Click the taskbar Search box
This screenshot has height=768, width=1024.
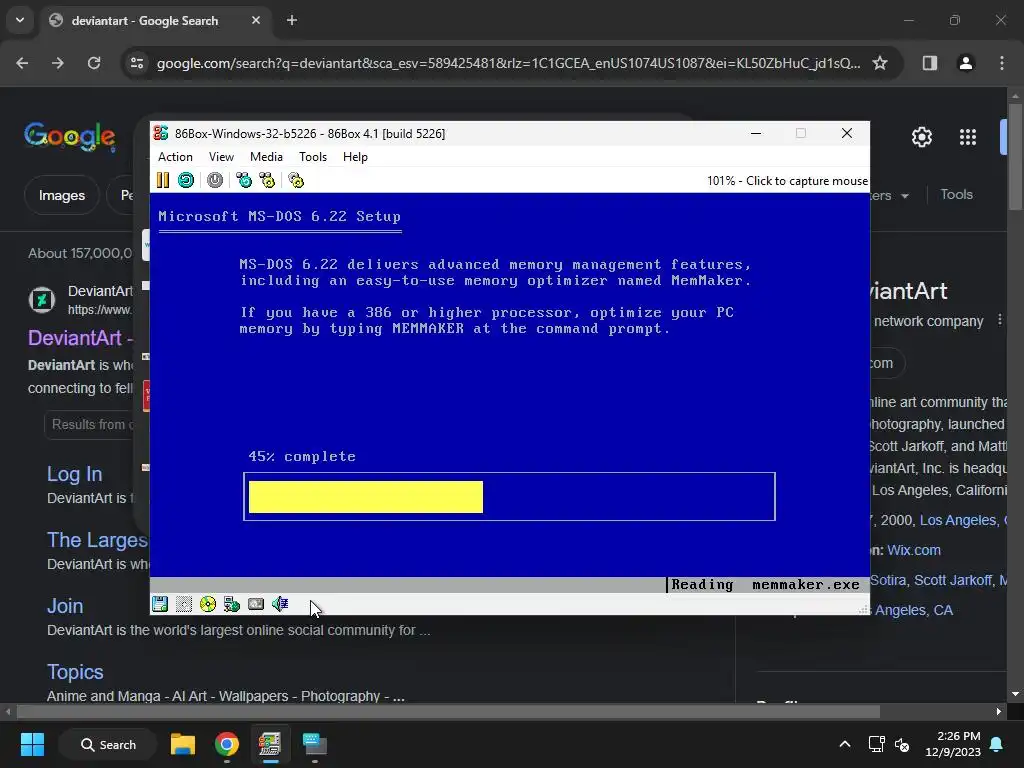pyautogui.click(x=108, y=744)
